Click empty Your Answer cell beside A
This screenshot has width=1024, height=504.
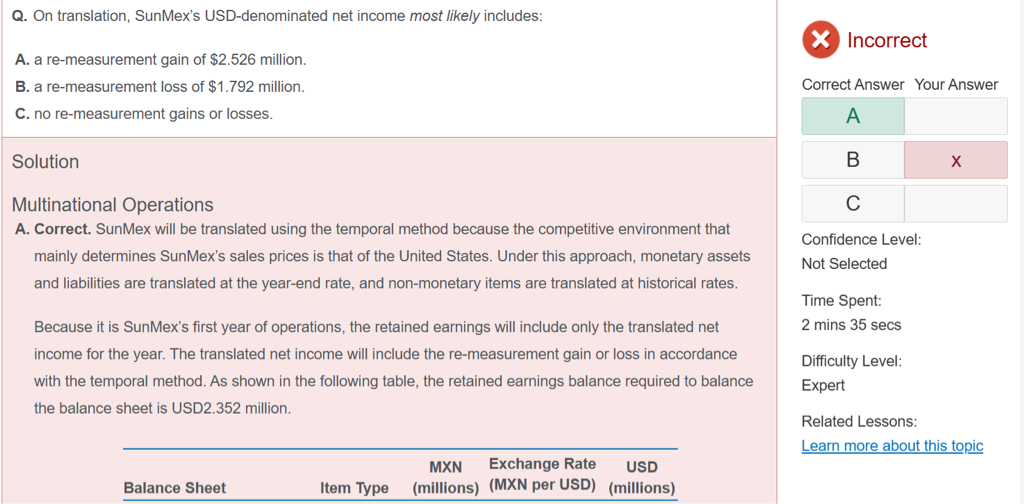click(955, 116)
